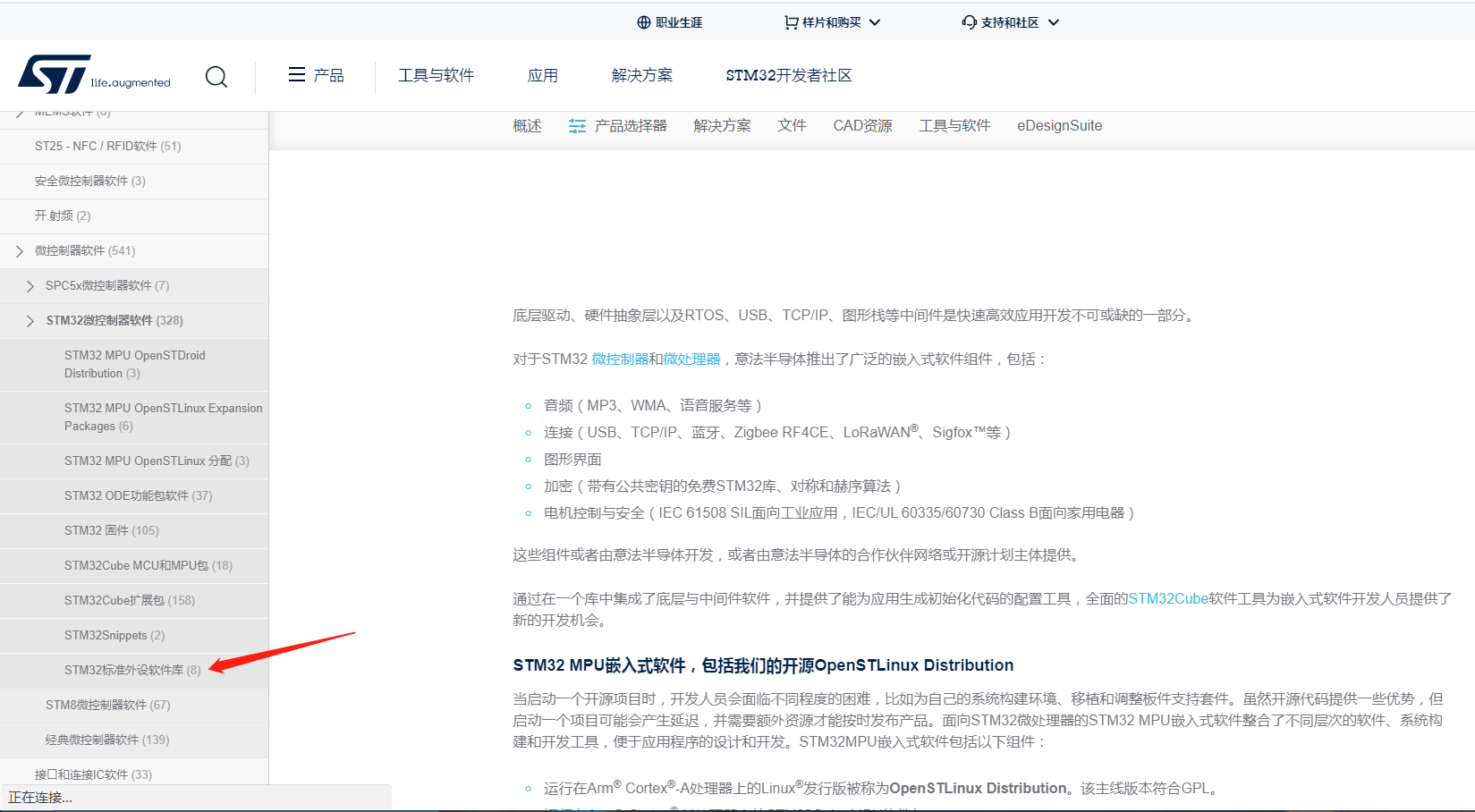The image size is (1475, 812).
Task: Open STM32开发者社区 in the top menu
Action: coord(789,75)
